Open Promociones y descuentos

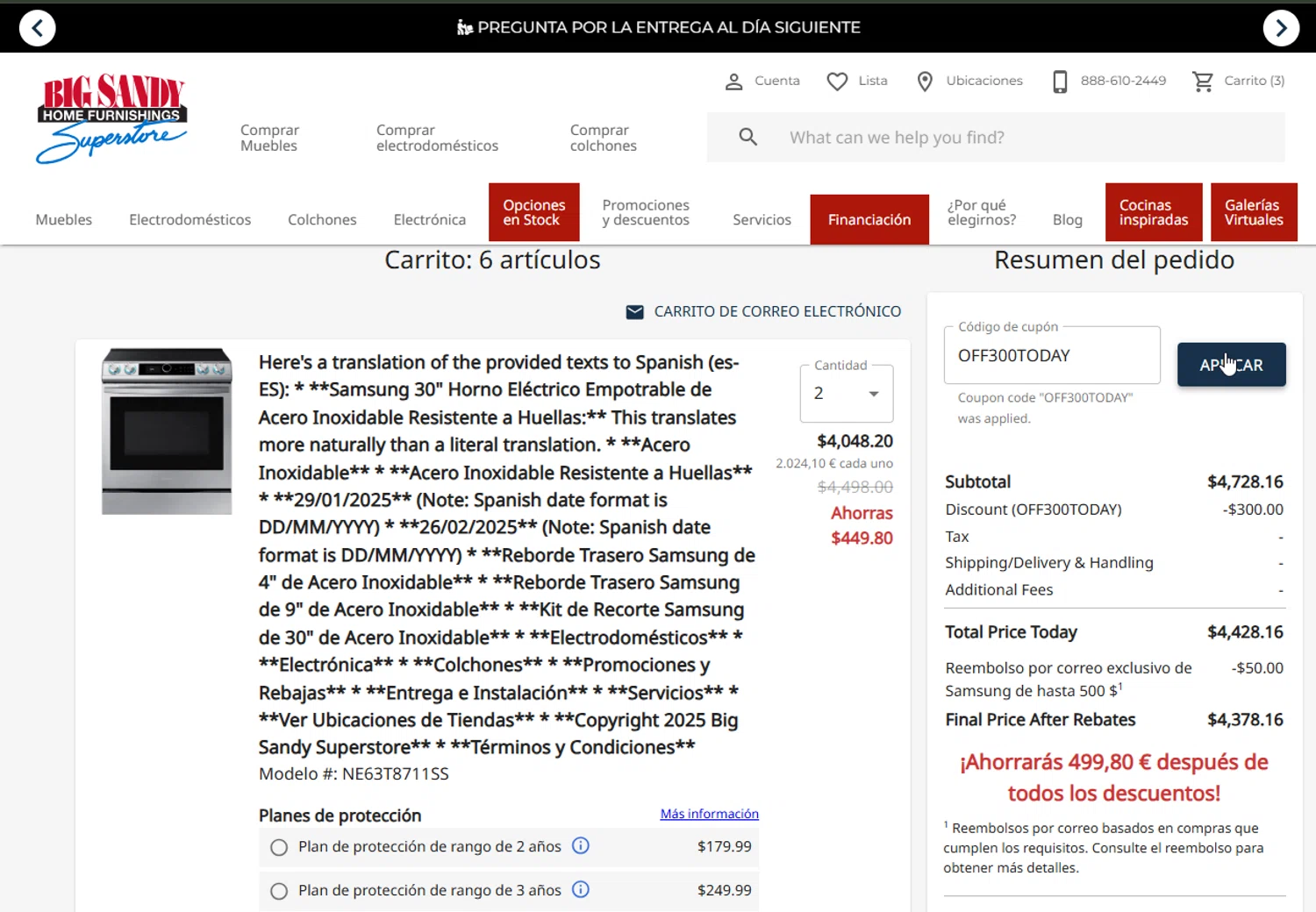coord(646,212)
